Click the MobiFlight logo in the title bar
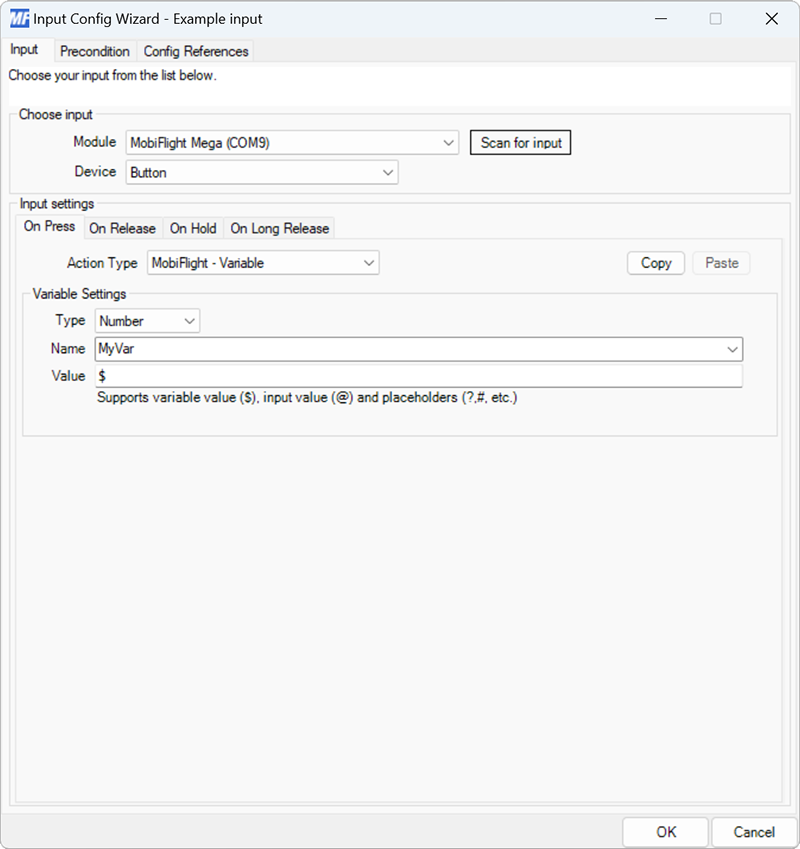800x849 pixels. (x=16, y=18)
